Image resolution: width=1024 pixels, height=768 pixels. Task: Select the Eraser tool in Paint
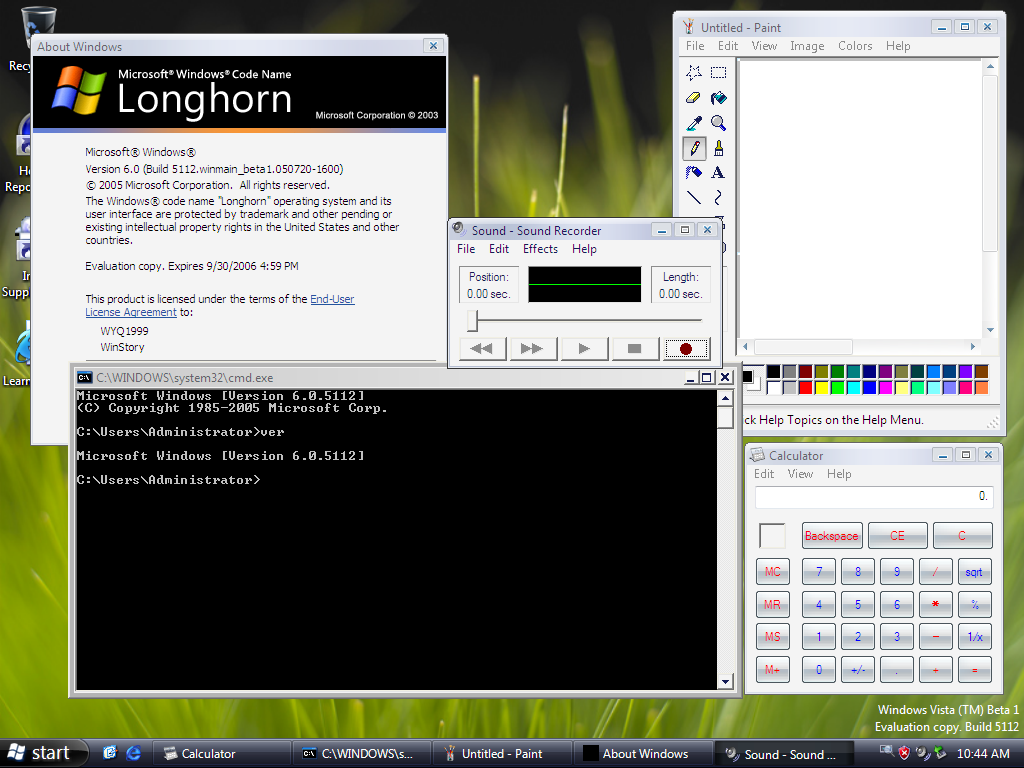tap(693, 98)
